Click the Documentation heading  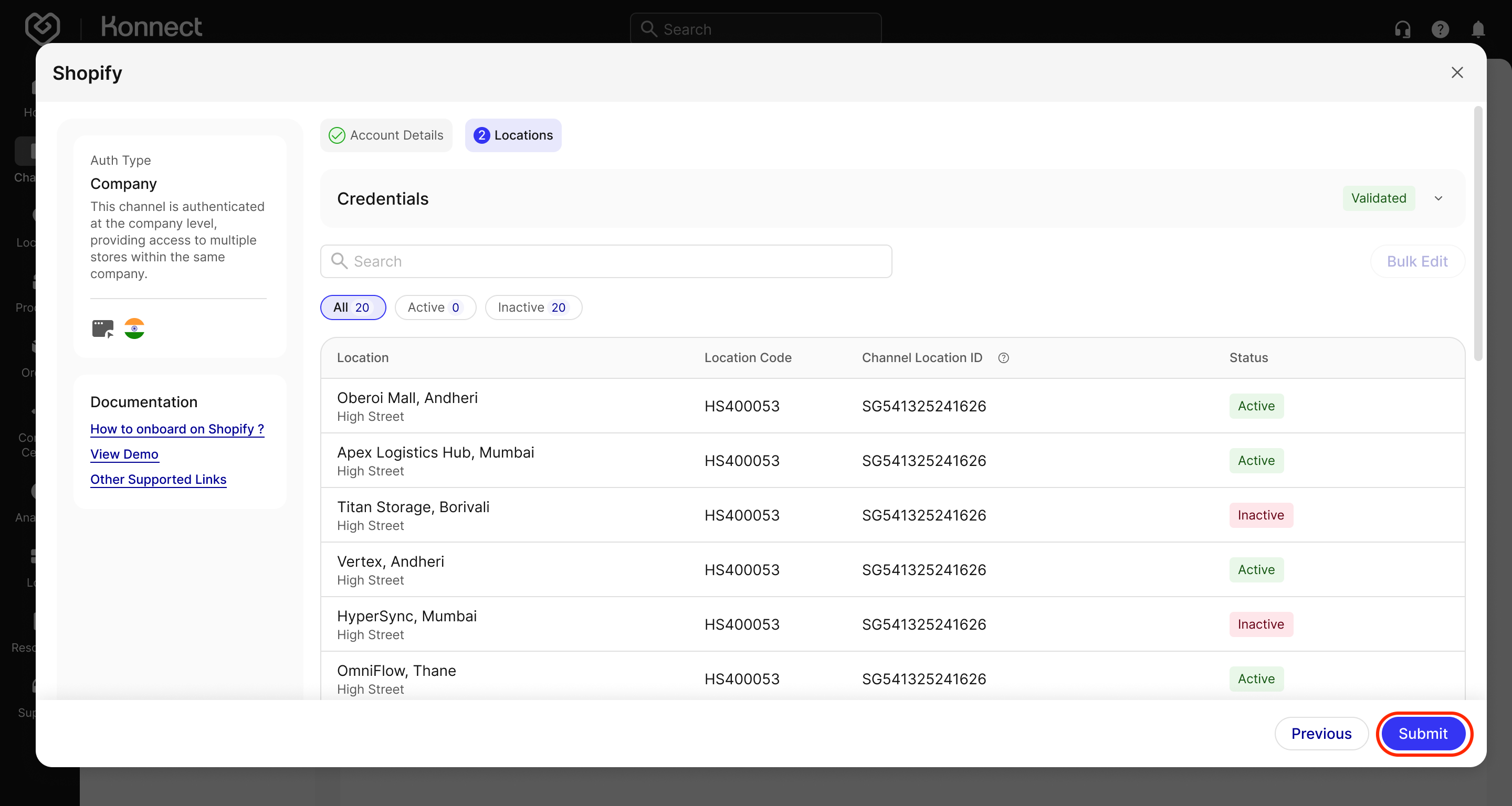(x=144, y=402)
